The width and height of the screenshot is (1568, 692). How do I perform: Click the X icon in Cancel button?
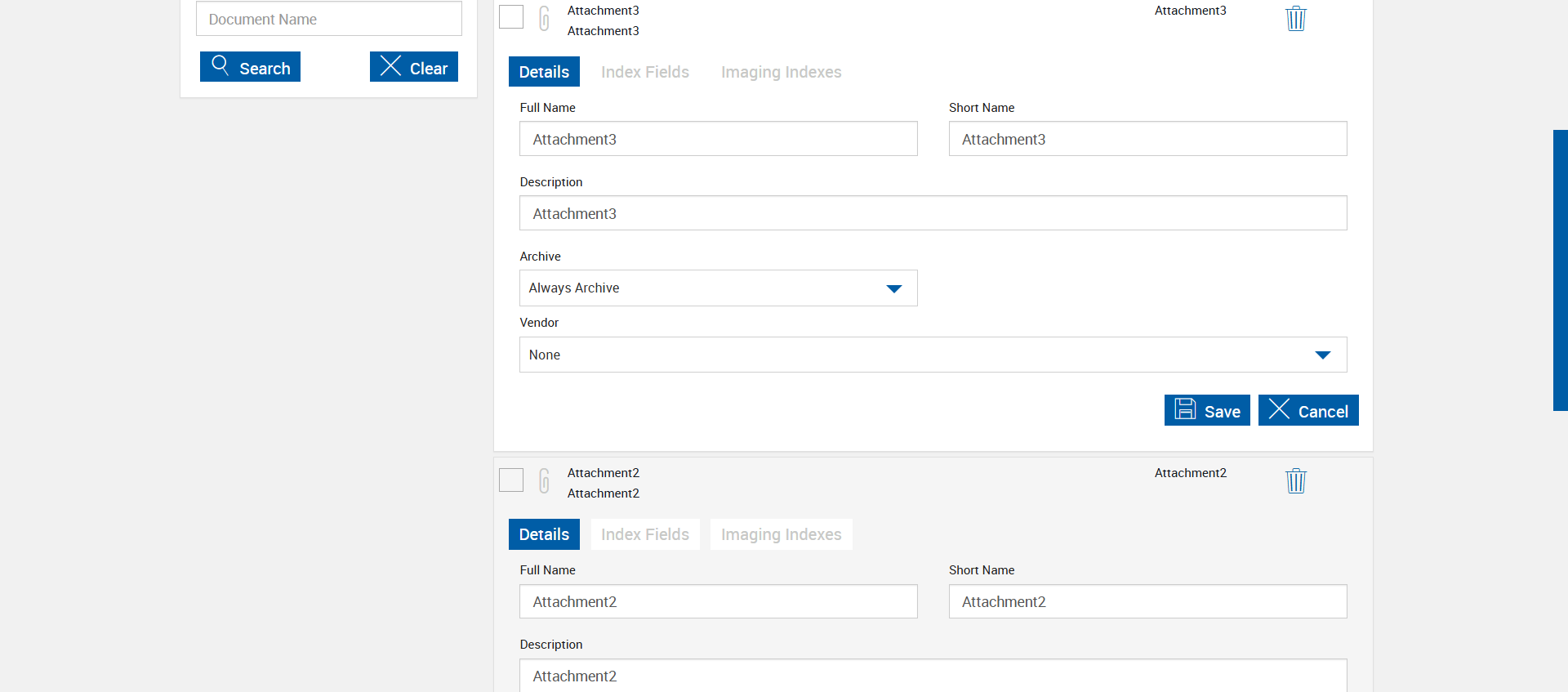[x=1279, y=409]
